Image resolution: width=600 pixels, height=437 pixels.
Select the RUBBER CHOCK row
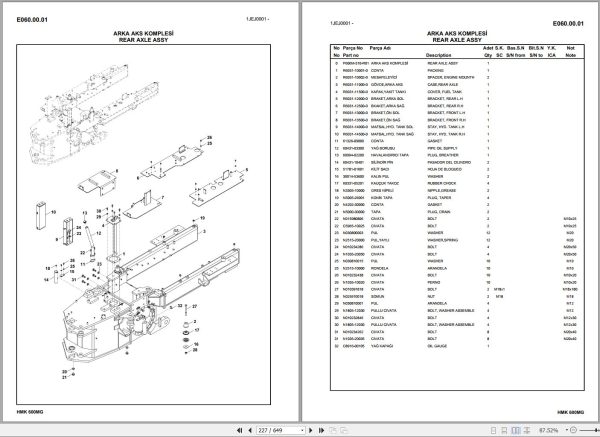click(x=457, y=183)
